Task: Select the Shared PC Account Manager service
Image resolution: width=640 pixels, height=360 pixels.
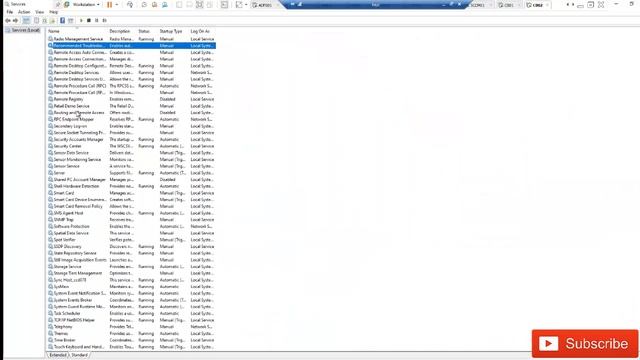Action: coord(131,180)
